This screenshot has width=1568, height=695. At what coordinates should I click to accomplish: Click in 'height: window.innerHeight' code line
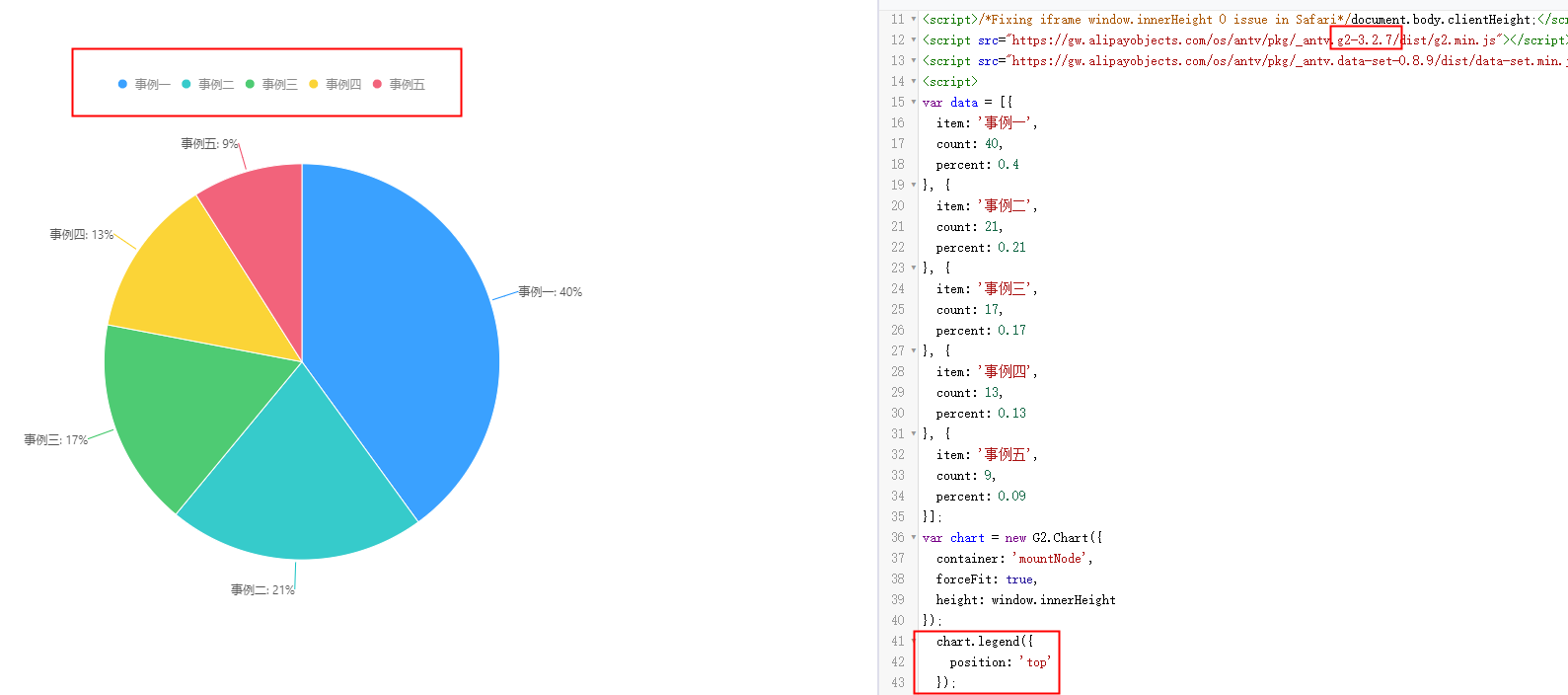tap(1026, 600)
